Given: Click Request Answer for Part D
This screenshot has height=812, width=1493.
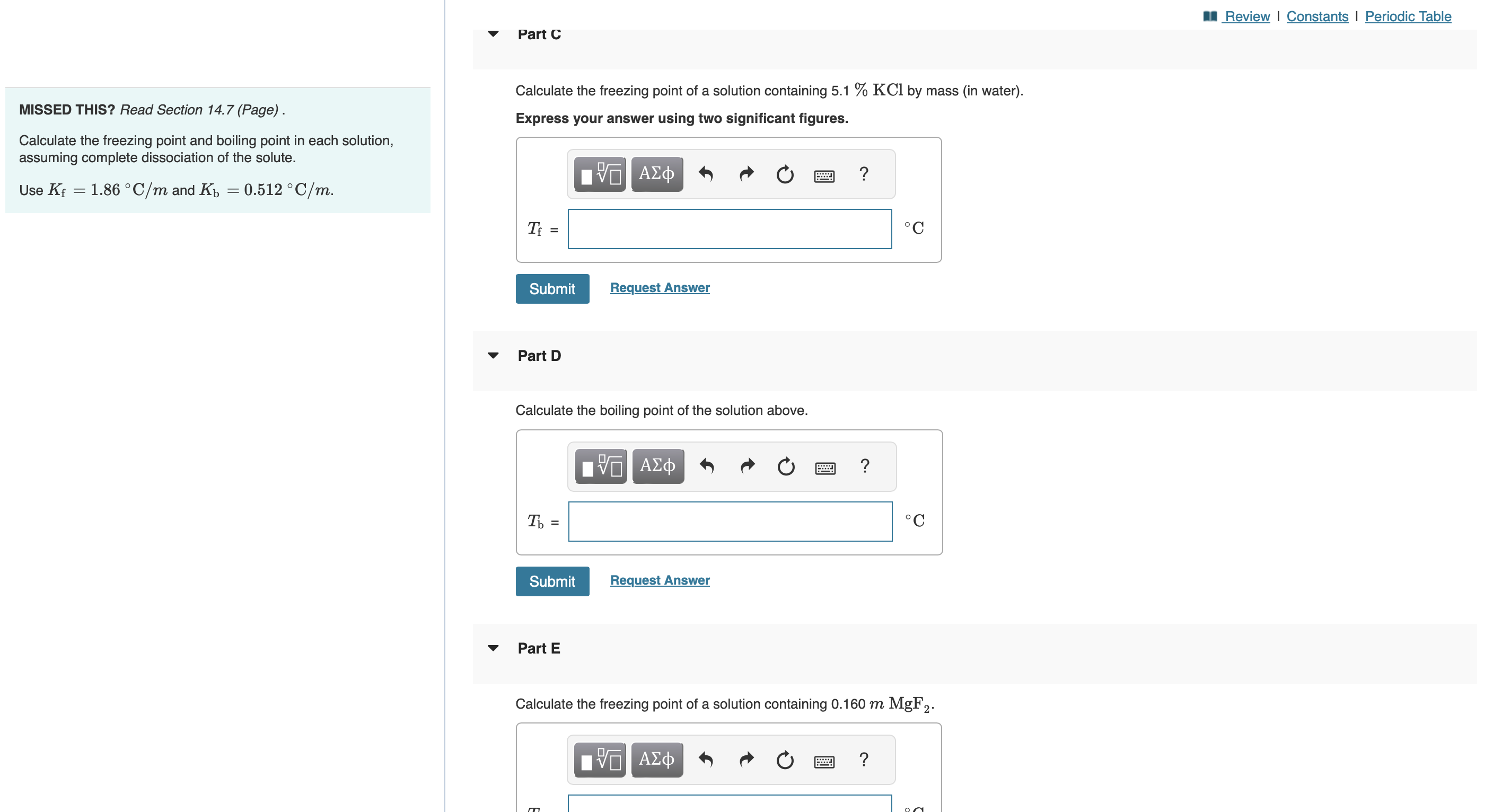Looking at the screenshot, I should (659, 580).
